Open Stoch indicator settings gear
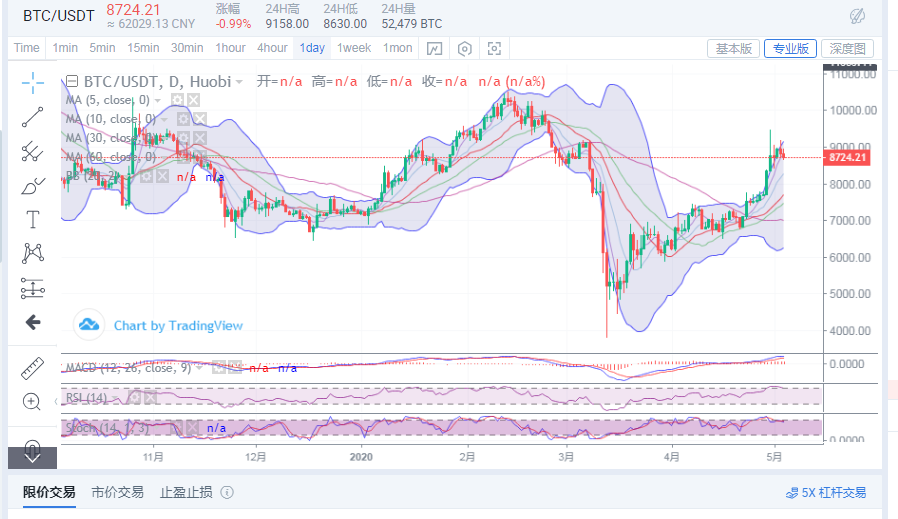The width and height of the screenshot is (898, 519). [177, 427]
